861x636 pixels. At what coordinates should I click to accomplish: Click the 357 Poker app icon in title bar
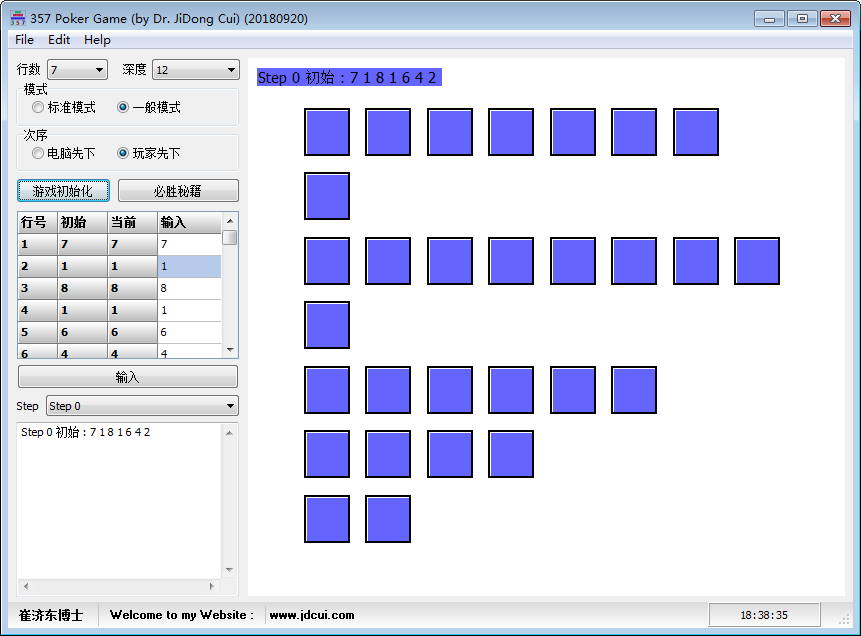coord(18,18)
